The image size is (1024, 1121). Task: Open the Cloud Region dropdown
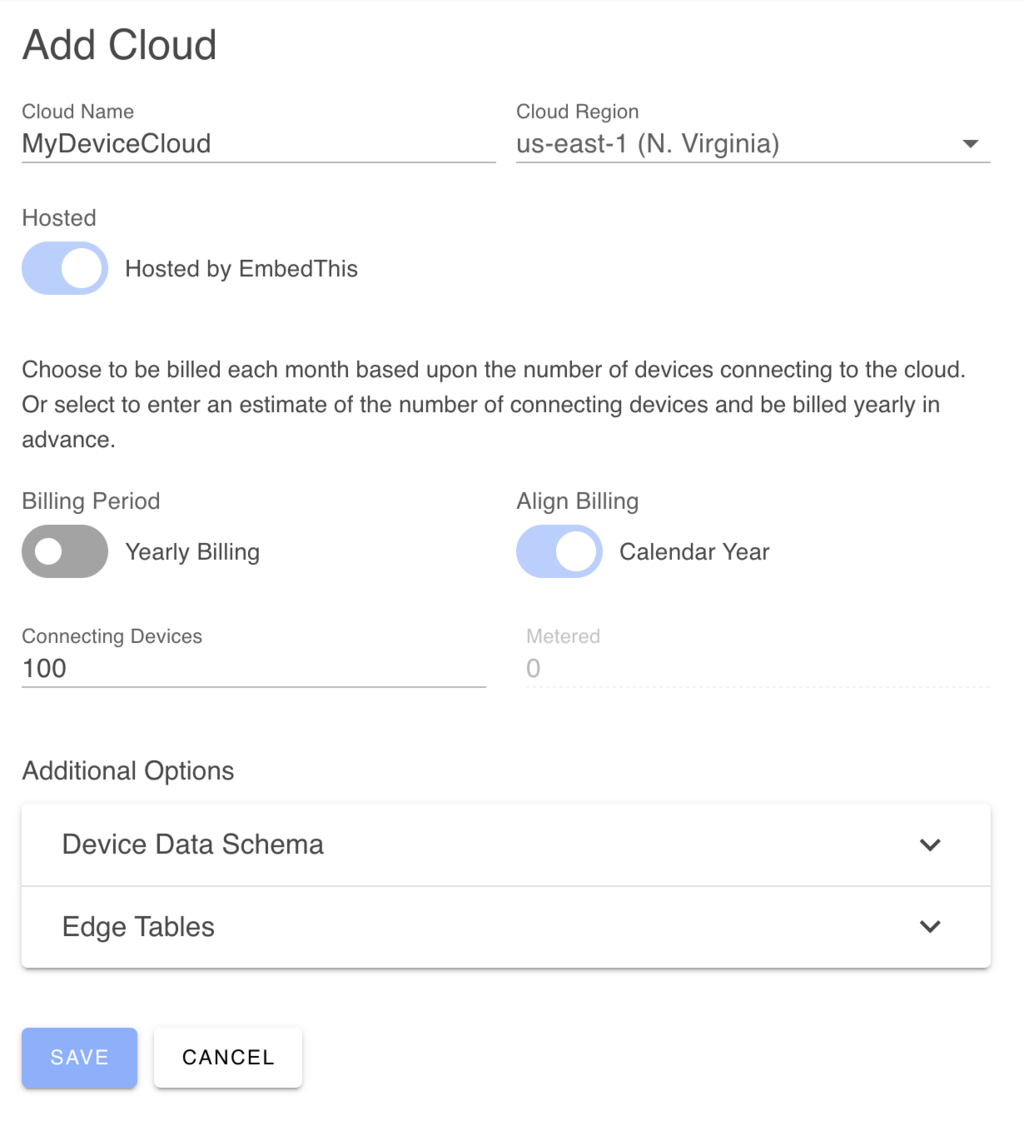pos(750,143)
